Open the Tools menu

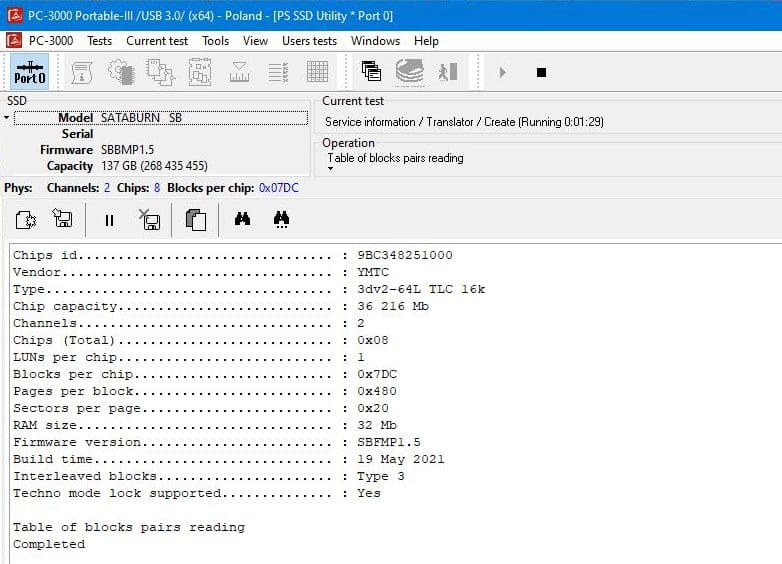coord(215,41)
